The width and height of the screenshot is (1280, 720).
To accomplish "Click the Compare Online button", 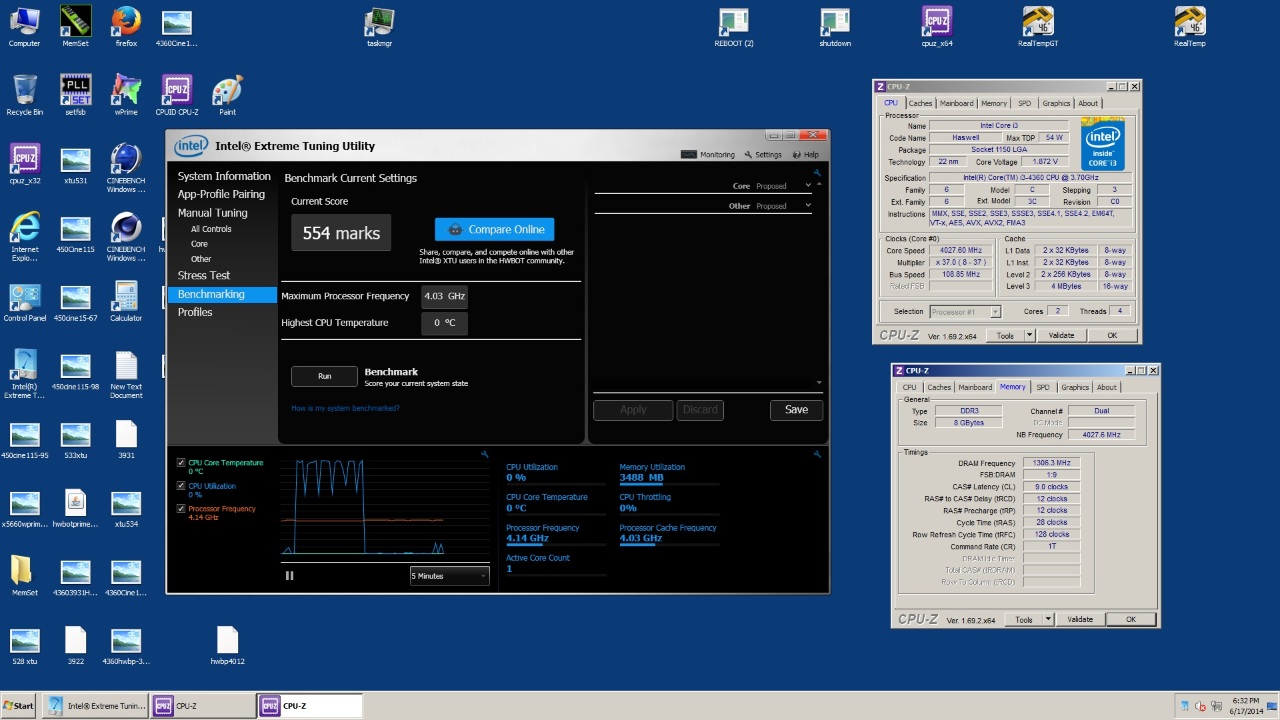I will [494, 229].
